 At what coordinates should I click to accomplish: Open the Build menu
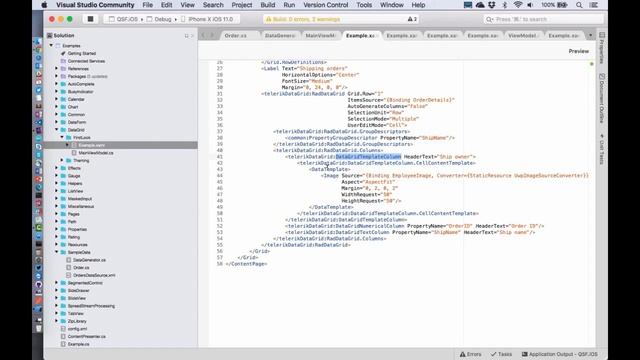click(x=267, y=5)
